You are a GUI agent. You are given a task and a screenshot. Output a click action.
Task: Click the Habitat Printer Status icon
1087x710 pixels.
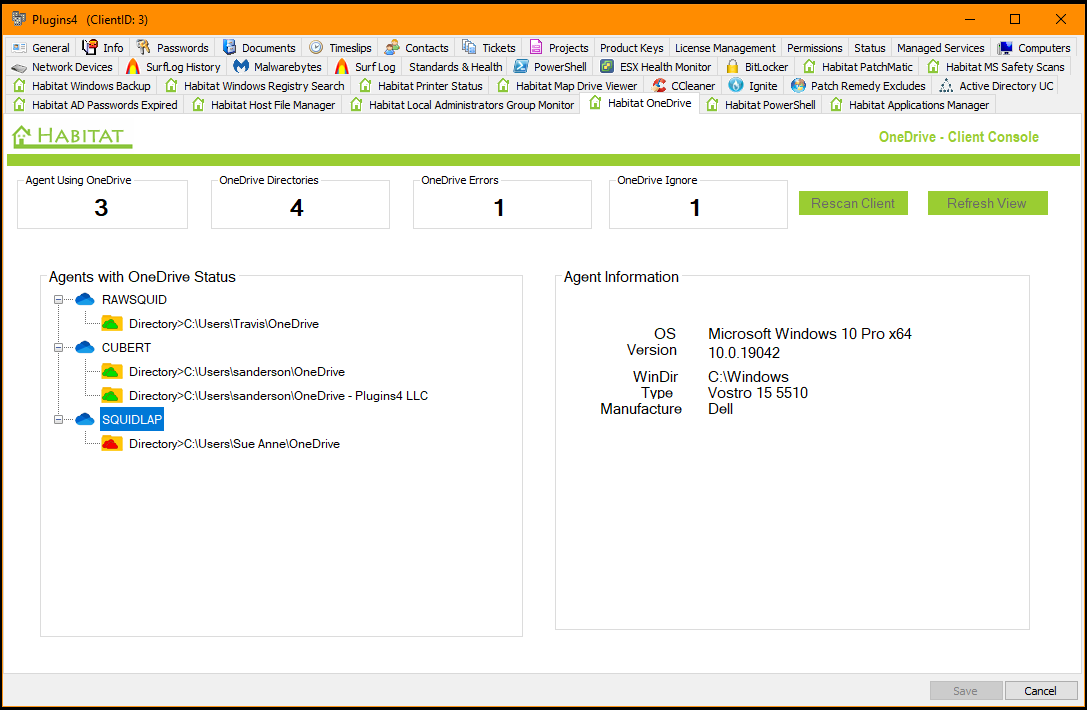click(x=365, y=85)
